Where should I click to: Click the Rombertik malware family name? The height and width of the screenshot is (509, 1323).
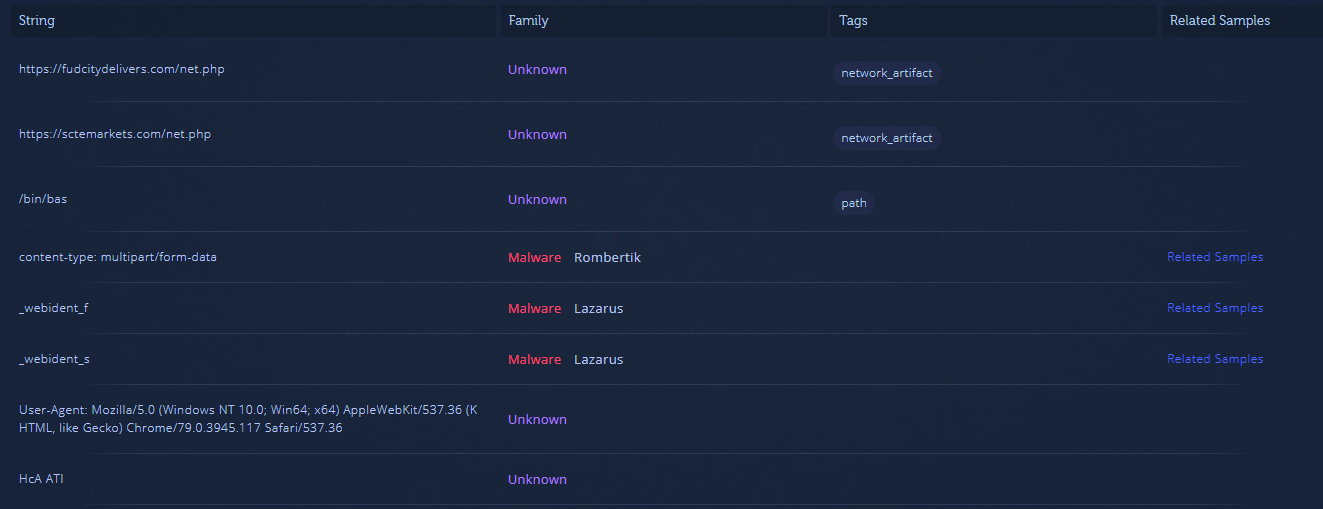pos(607,258)
